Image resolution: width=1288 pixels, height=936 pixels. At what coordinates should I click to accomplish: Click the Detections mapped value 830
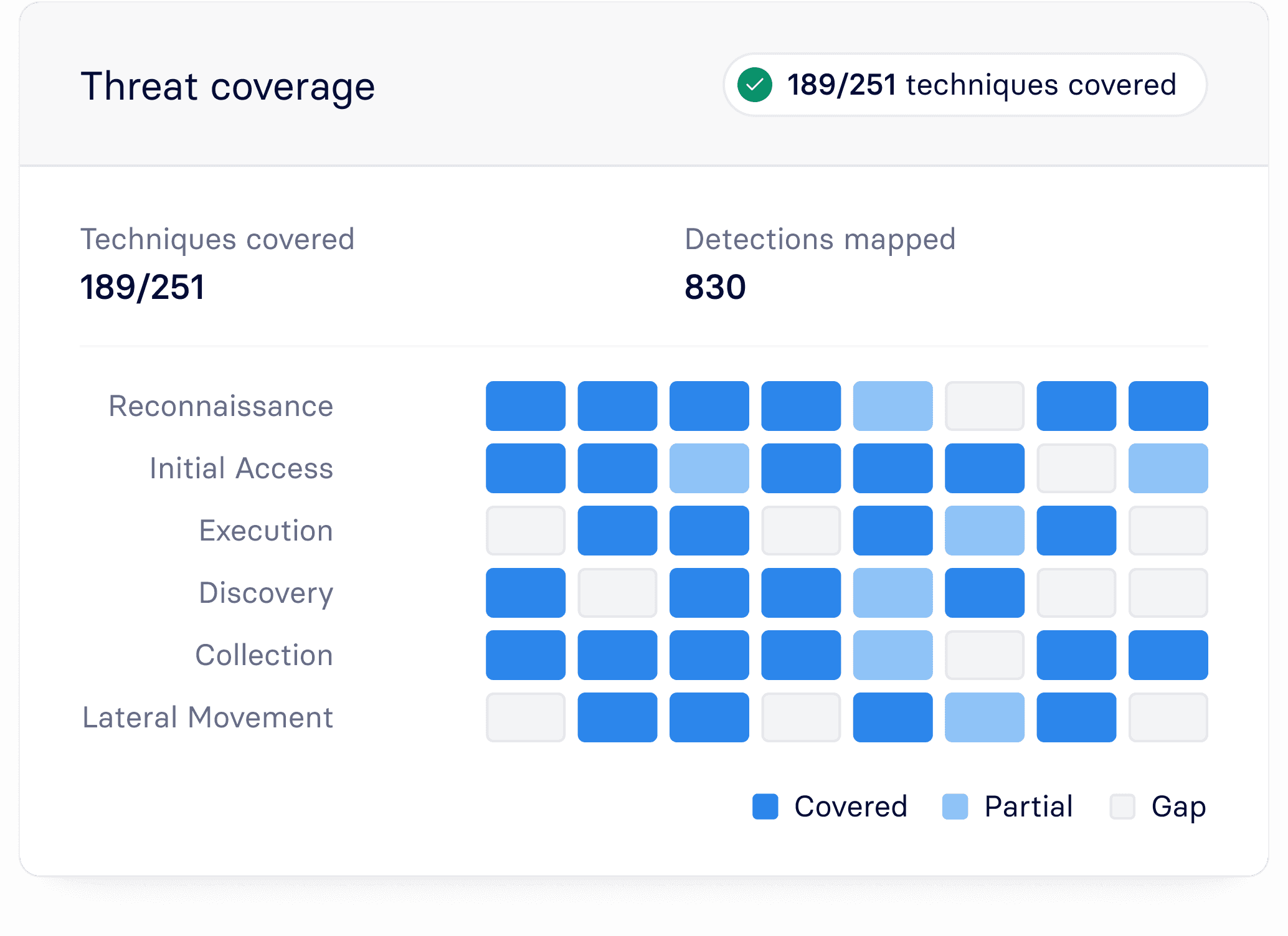click(x=715, y=287)
